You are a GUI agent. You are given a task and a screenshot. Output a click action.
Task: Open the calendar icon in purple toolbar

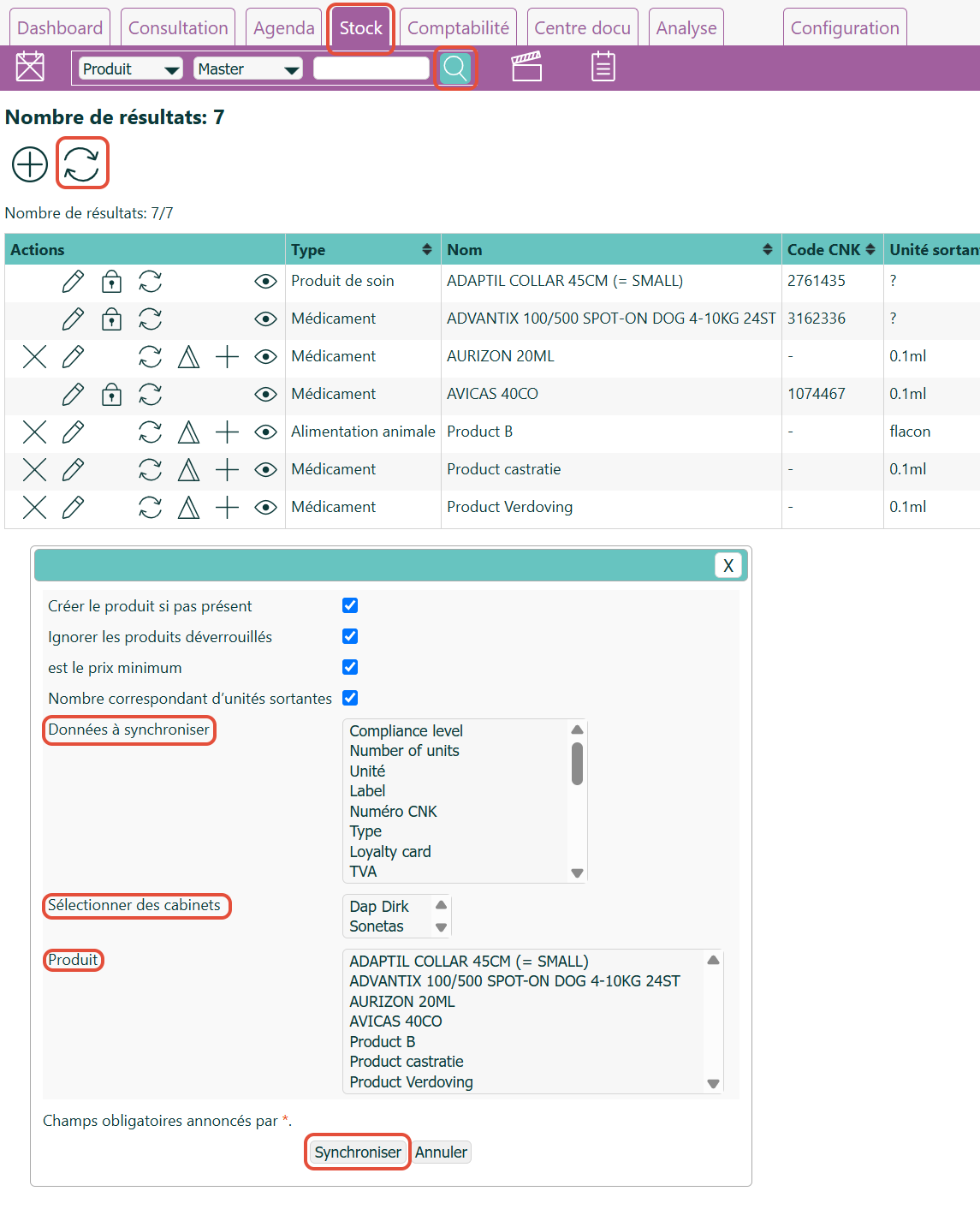point(30,67)
